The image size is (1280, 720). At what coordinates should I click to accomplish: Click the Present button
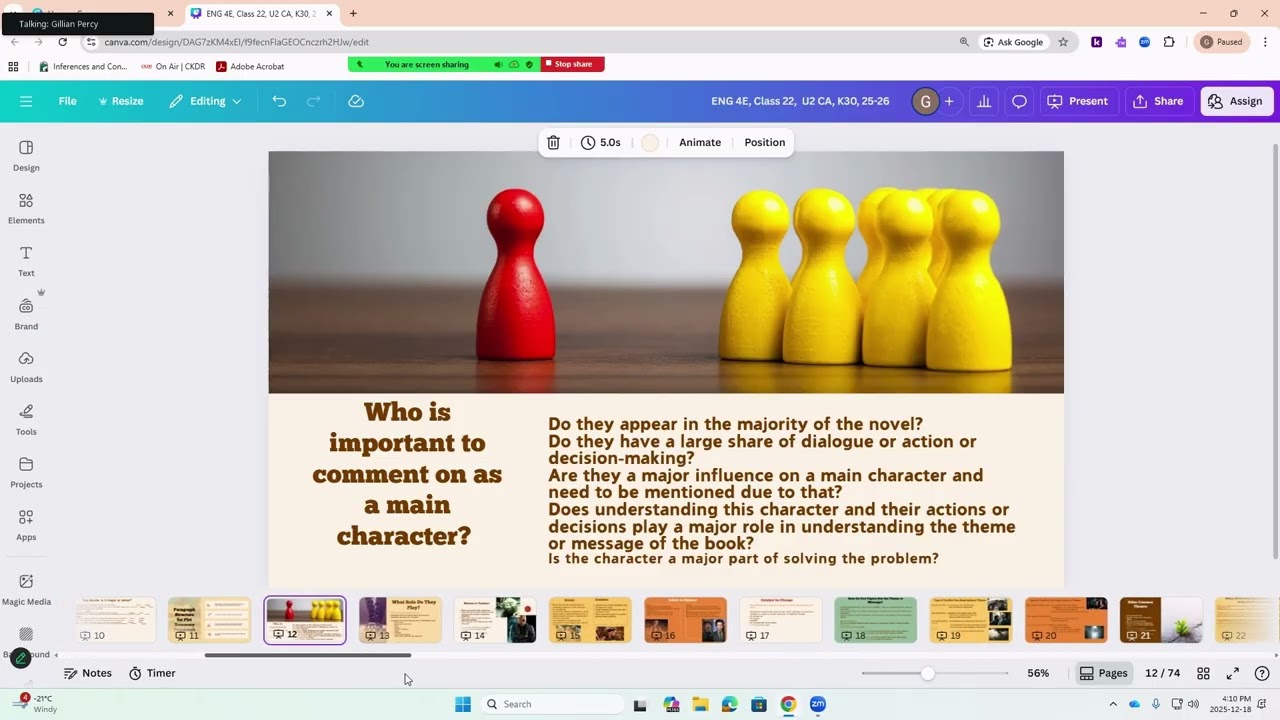tap(1078, 101)
